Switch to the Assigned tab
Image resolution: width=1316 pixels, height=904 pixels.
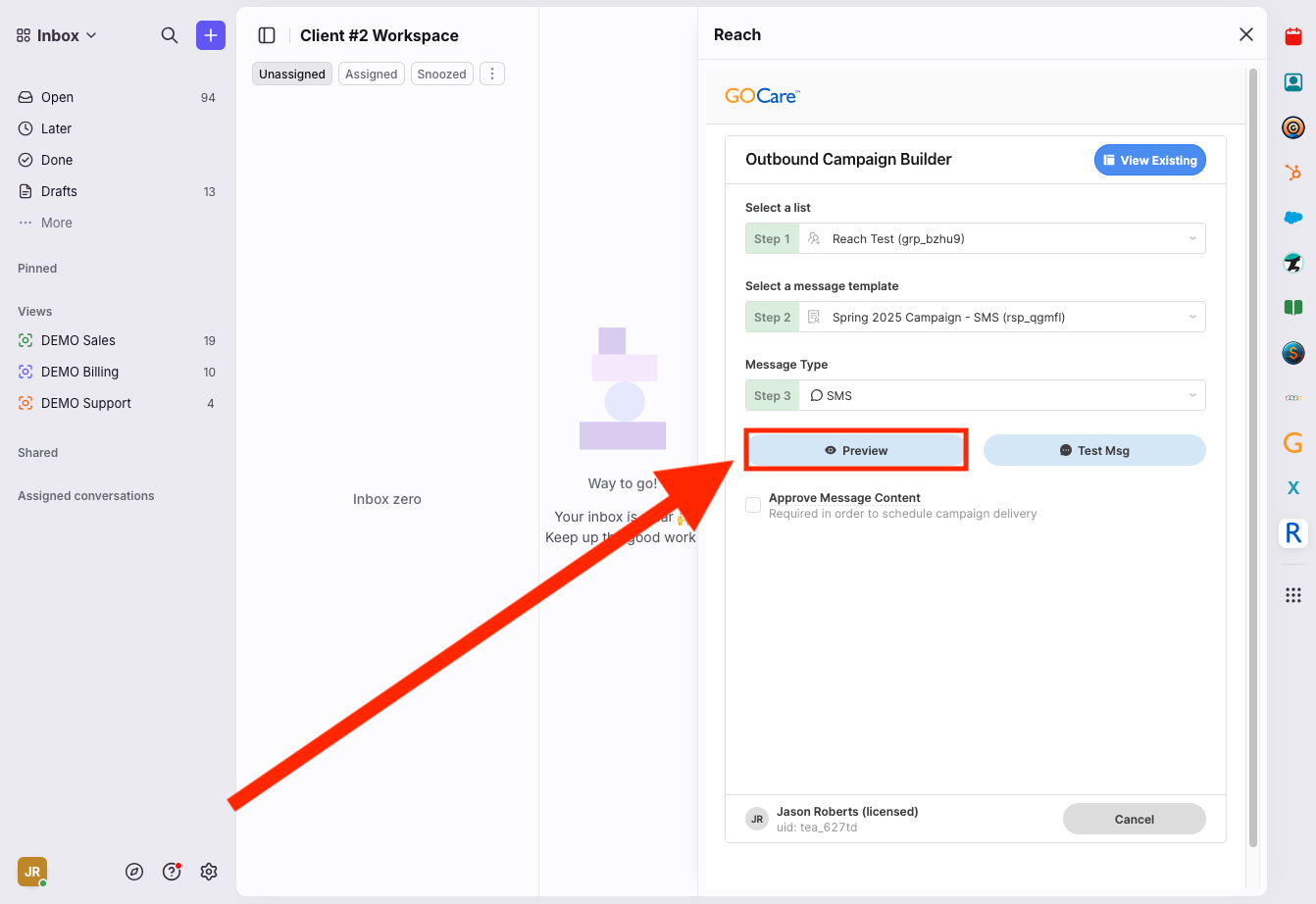[x=371, y=75]
